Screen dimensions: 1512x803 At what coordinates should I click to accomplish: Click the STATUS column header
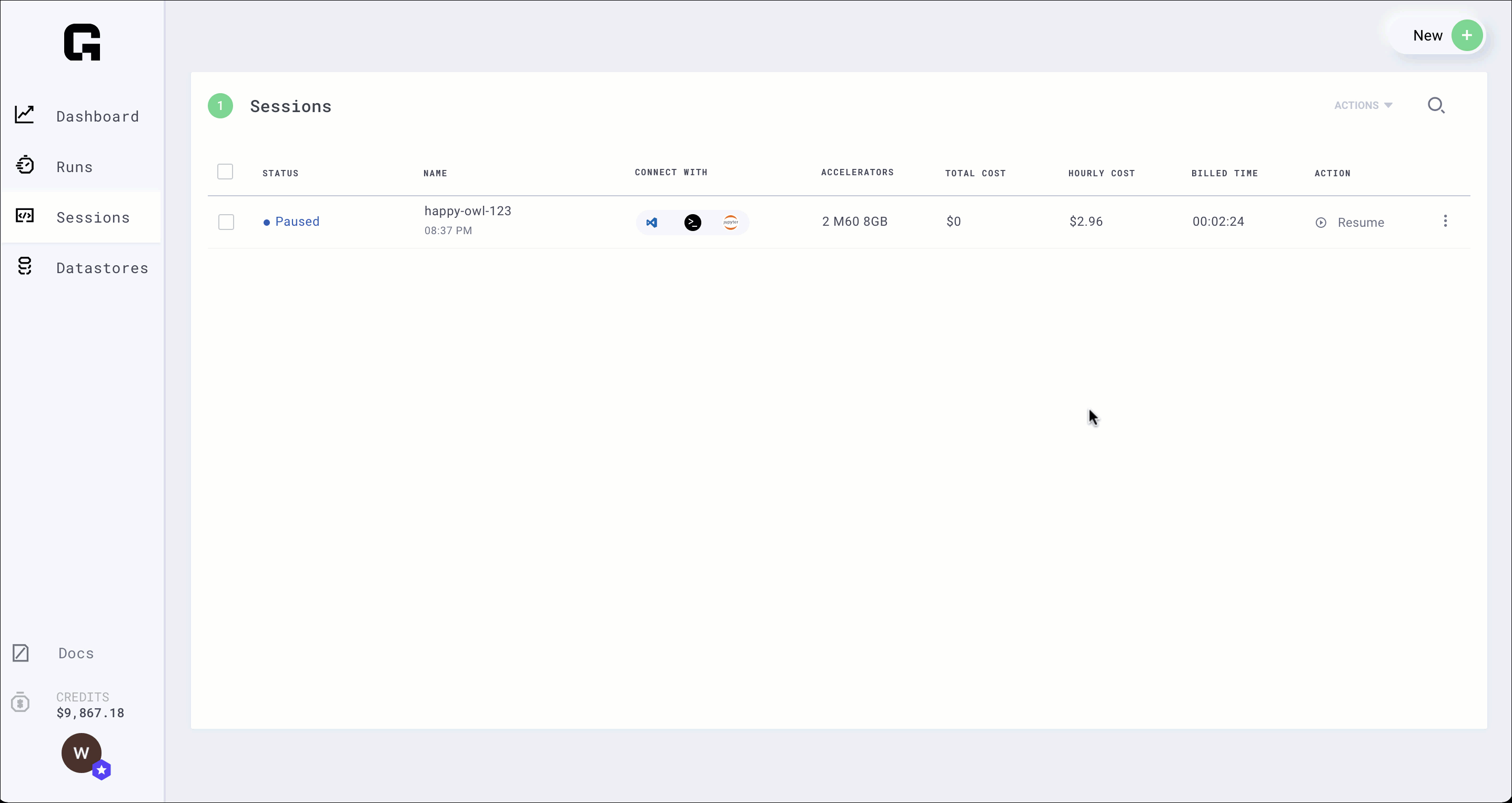click(280, 173)
